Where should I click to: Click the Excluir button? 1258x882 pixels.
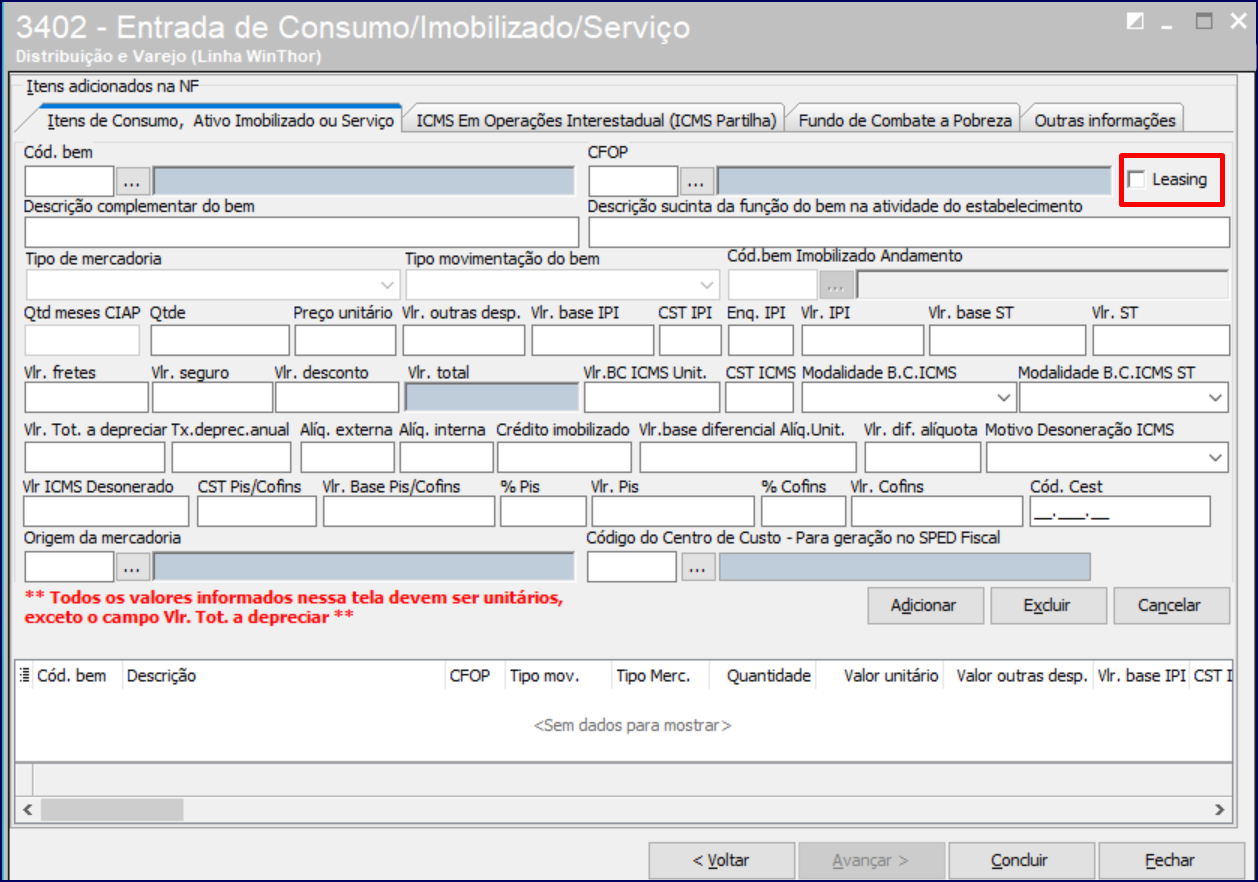[1047, 605]
